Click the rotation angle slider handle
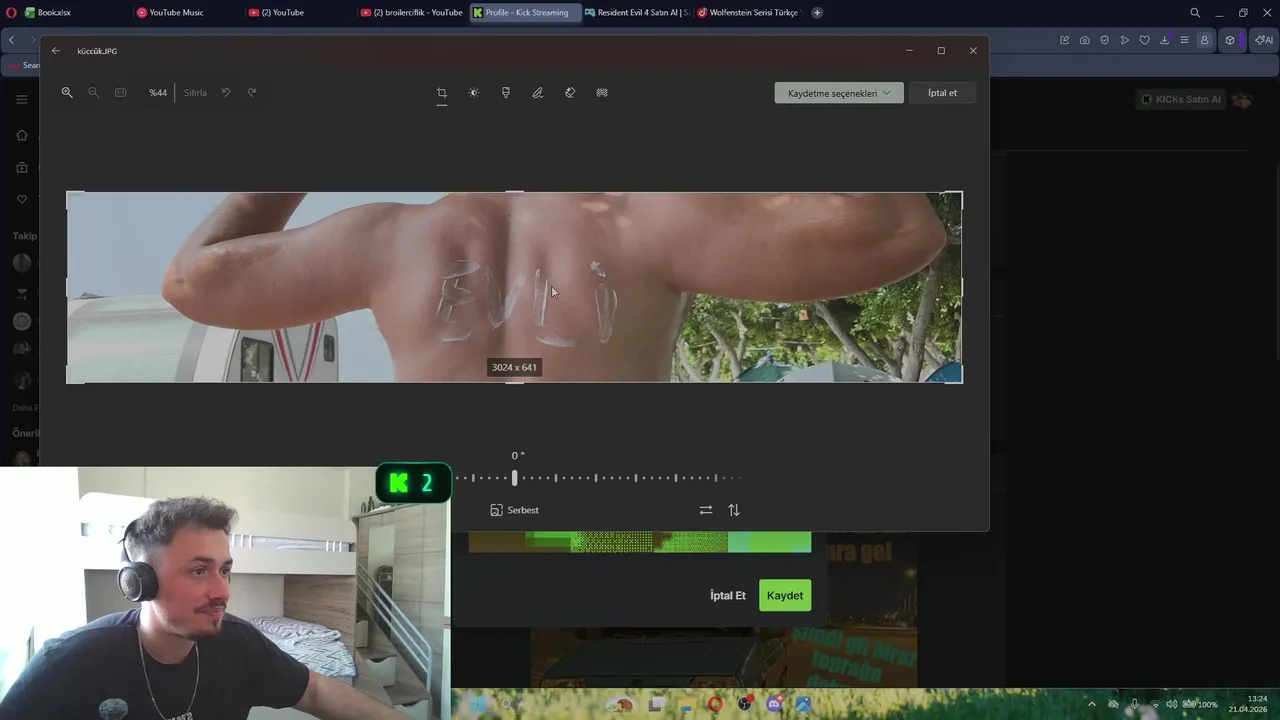This screenshot has height=720, width=1280. click(515, 478)
